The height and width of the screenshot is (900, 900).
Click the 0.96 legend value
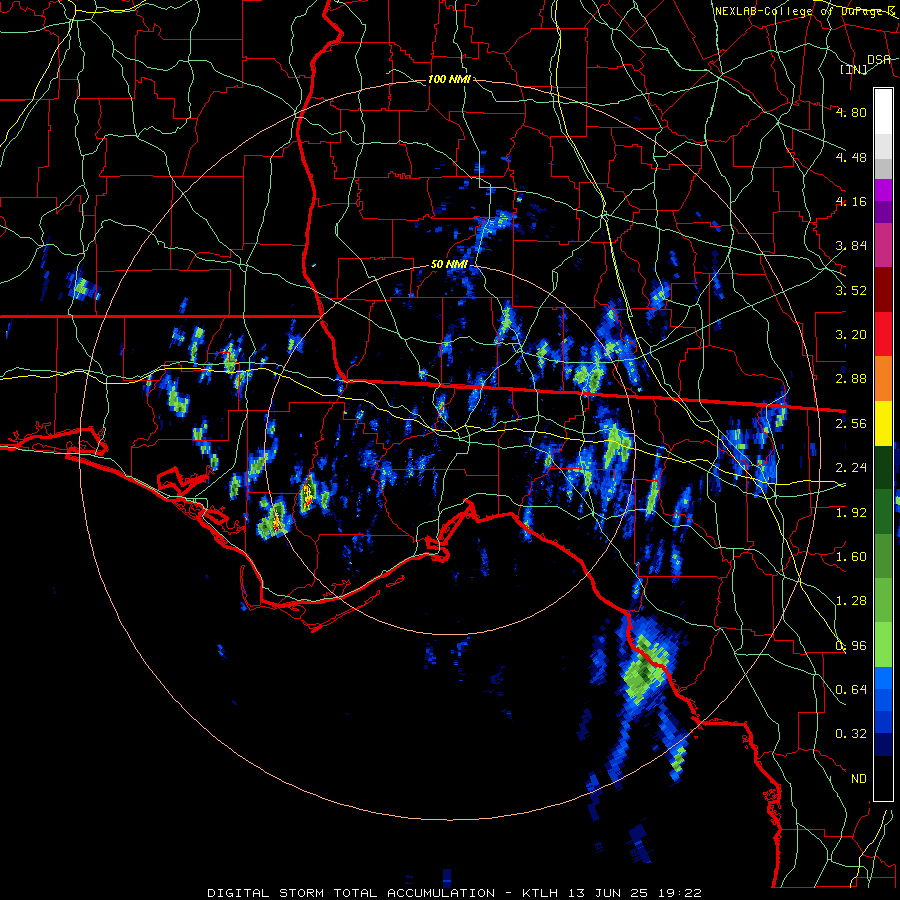[x=851, y=646]
